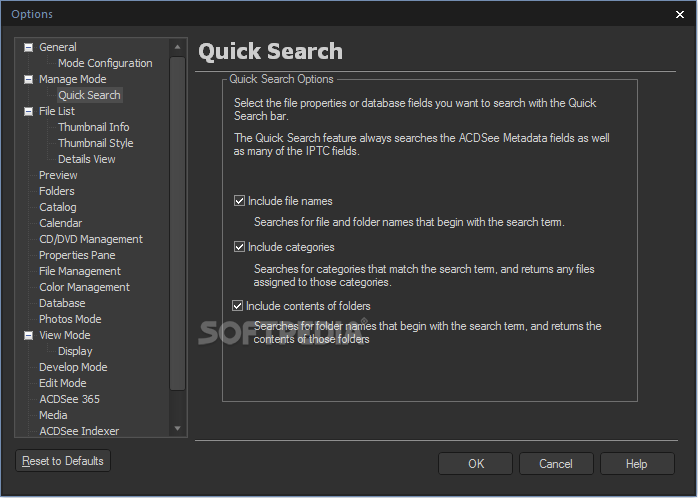Open Thumbnail Style settings
Viewport: 698px width, 498px height.
[x=95, y=143]
